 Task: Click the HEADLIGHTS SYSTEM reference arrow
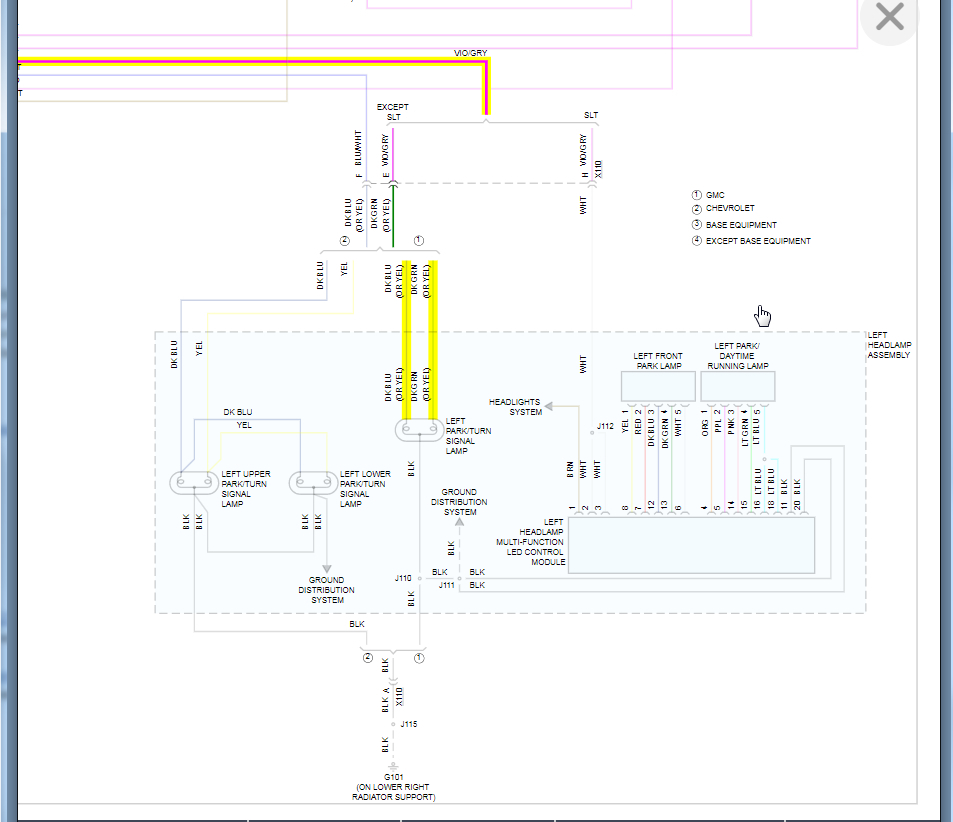click(549, 406)
